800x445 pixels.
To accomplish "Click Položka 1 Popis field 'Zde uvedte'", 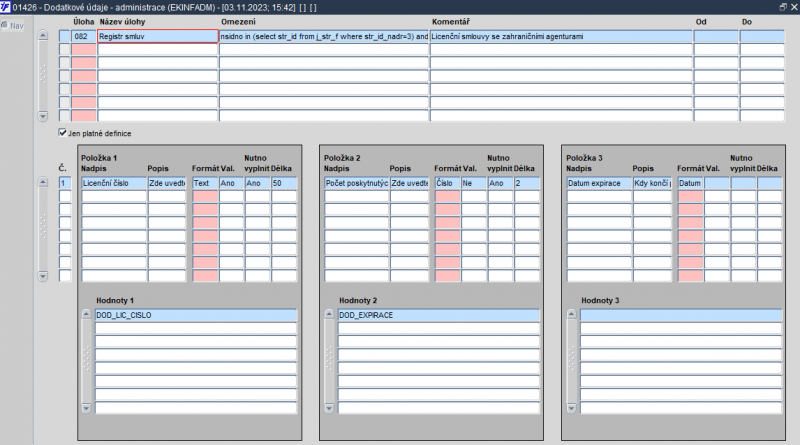I will click(x=167, y=183).
